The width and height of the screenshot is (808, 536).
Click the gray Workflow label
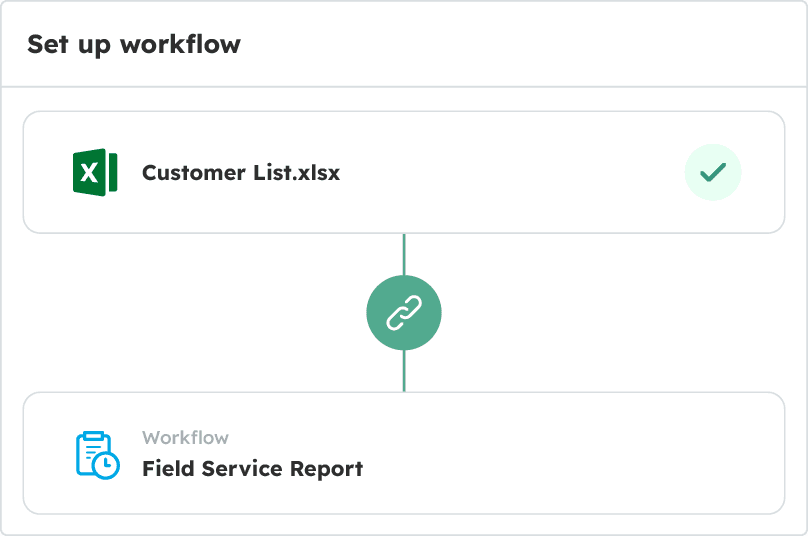pyautogui.click(x=185, y=438)
